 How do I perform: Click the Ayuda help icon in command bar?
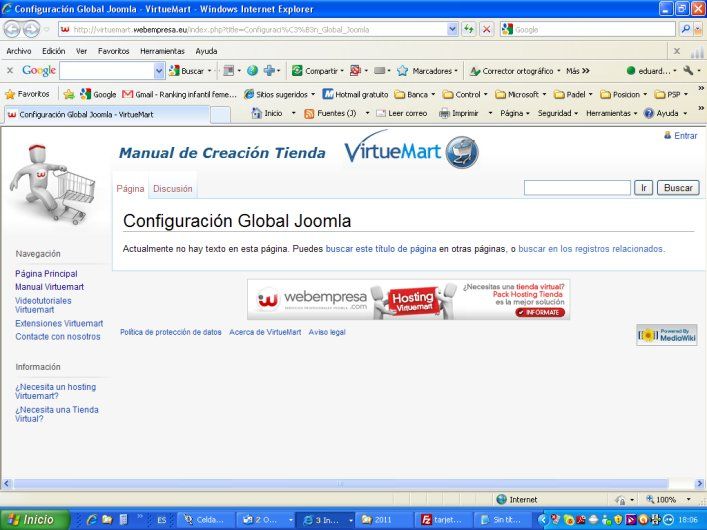point(649,113)
